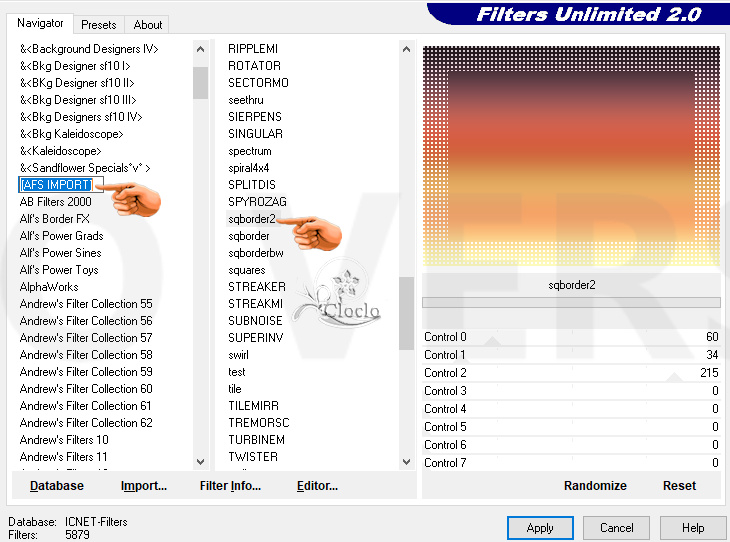Select the sqborderbw filter
The width and height of the screenshot is (730, 542).
pos(256,253)
